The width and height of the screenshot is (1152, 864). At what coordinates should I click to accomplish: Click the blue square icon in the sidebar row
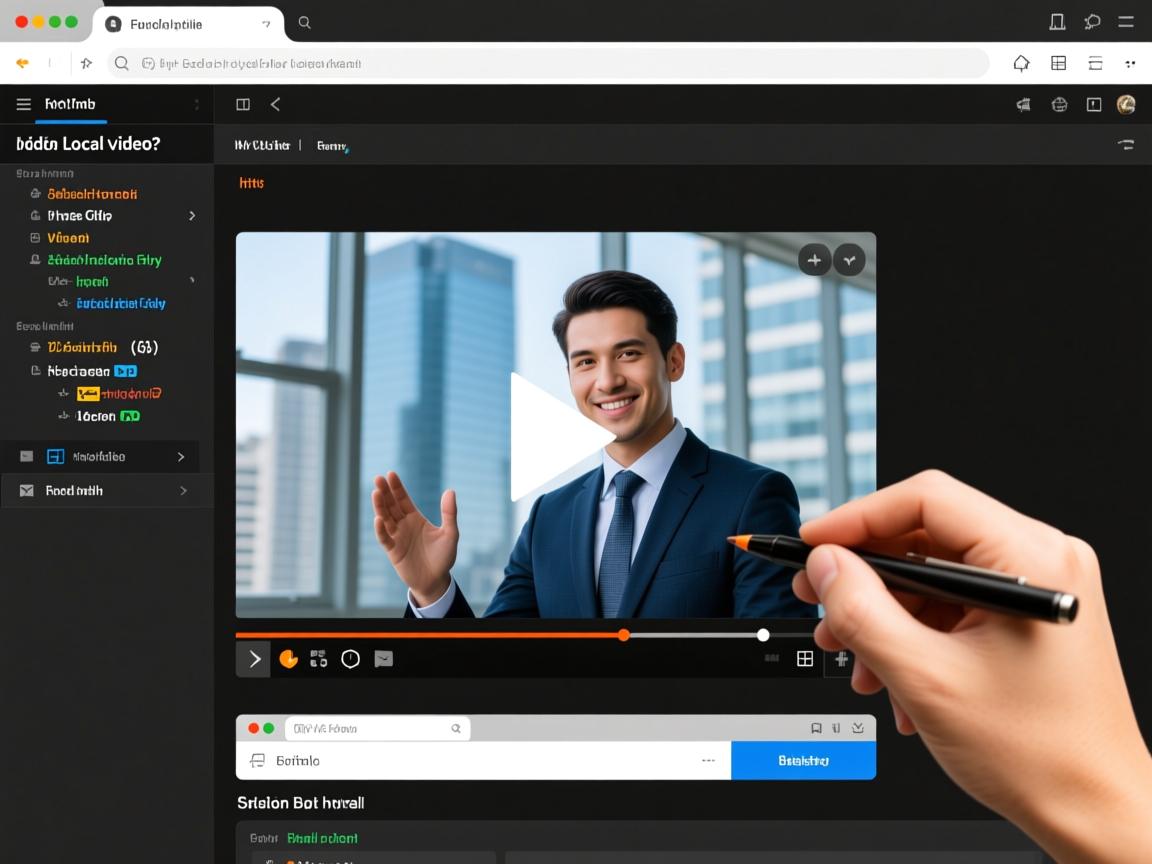point(56,457)
